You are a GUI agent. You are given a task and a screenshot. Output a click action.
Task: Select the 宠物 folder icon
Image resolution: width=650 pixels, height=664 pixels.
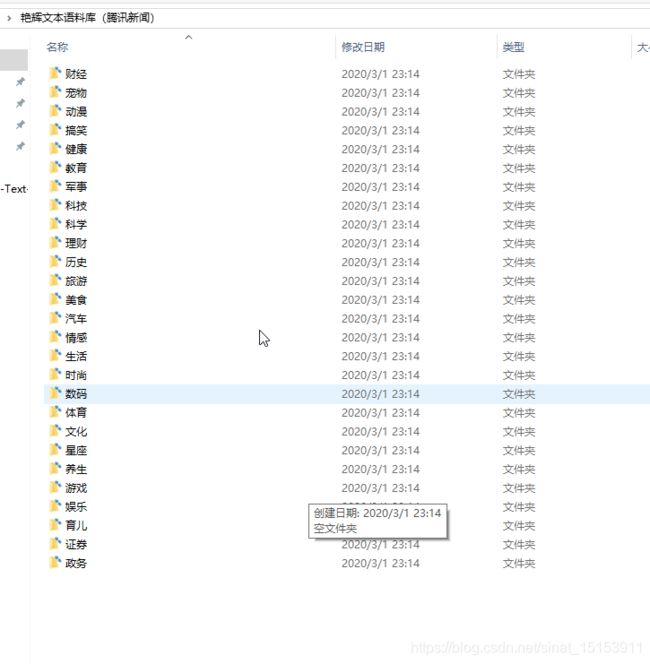tap(55, 92)
